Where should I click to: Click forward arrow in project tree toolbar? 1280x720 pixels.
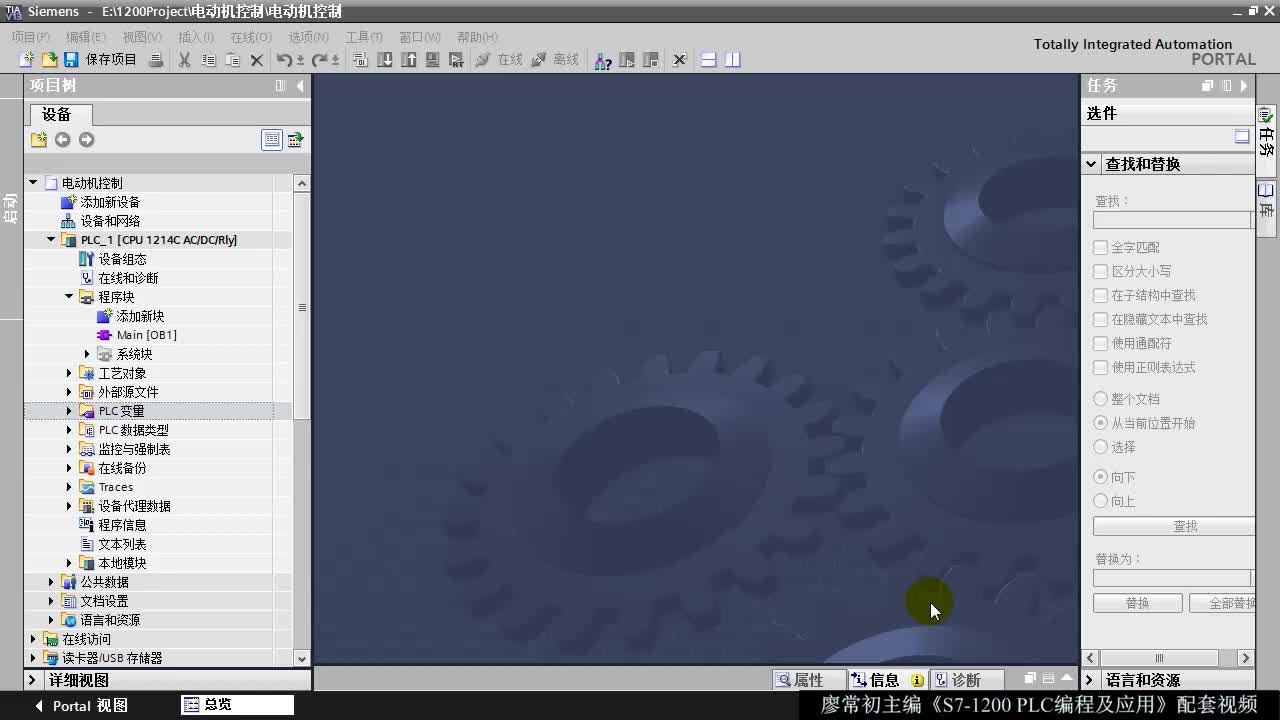click(86, 140)
